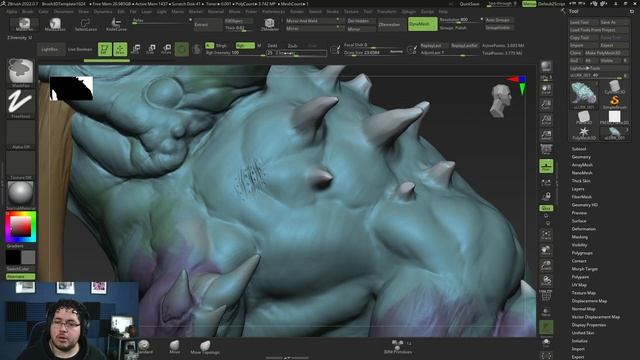Select the KnifeCurve brush icon

coord(116,24)
